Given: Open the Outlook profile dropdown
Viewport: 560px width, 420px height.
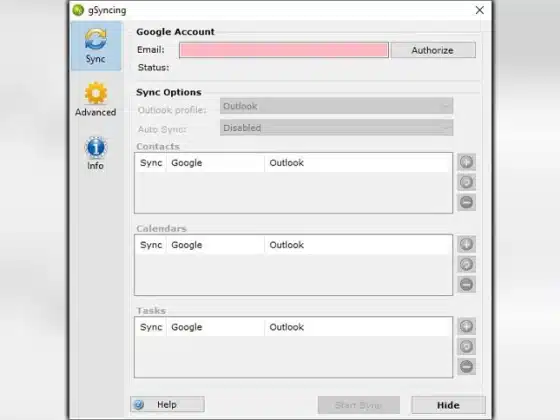Looking at the screenshot, I should pos(336,106).
